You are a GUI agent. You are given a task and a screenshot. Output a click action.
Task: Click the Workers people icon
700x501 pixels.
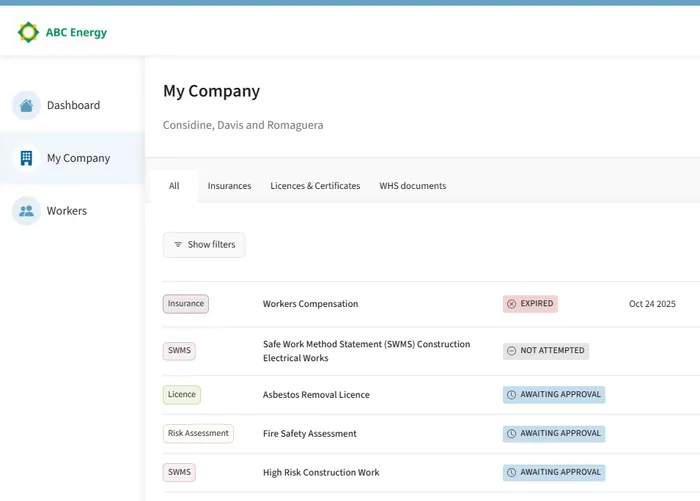[x=26, y=211]
